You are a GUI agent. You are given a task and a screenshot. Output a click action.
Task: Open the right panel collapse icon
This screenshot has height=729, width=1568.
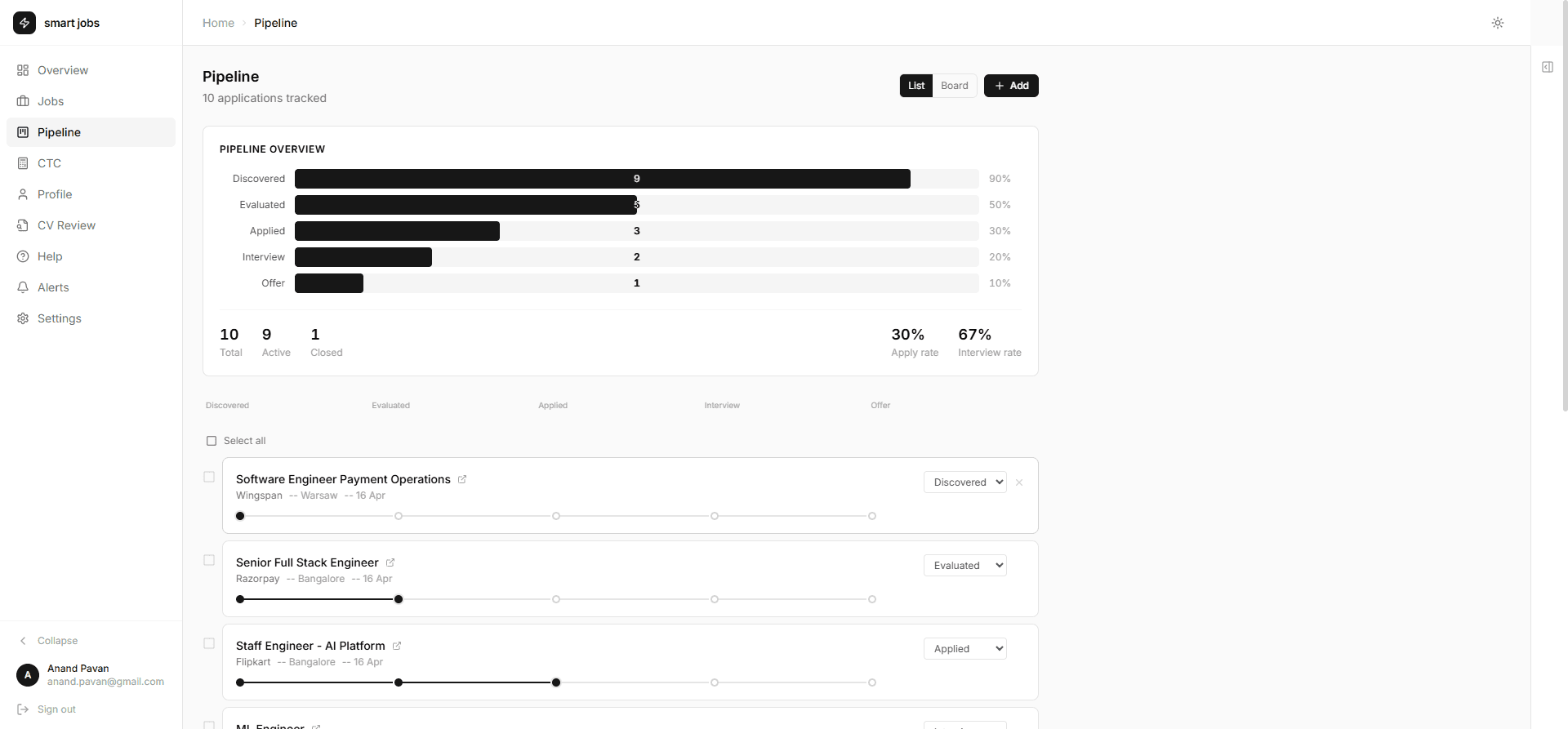click(1548, 68)
